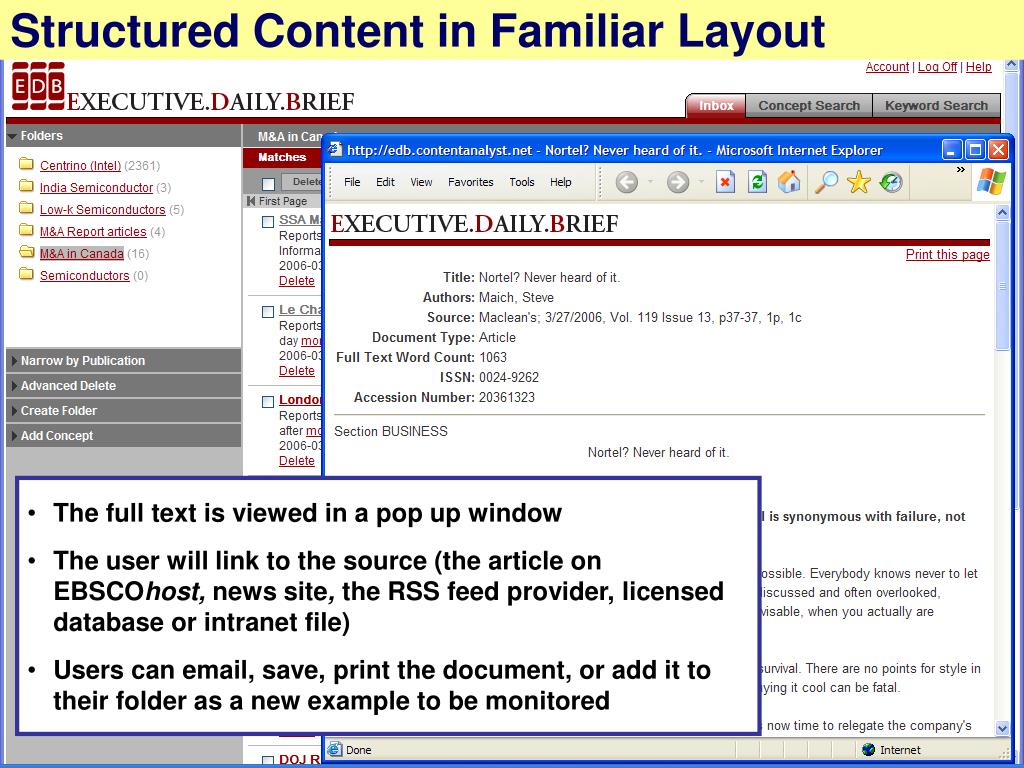Open the Low-k Semiconductors folder link
This screenshot has height=768, width=1024.
(102, 210)
